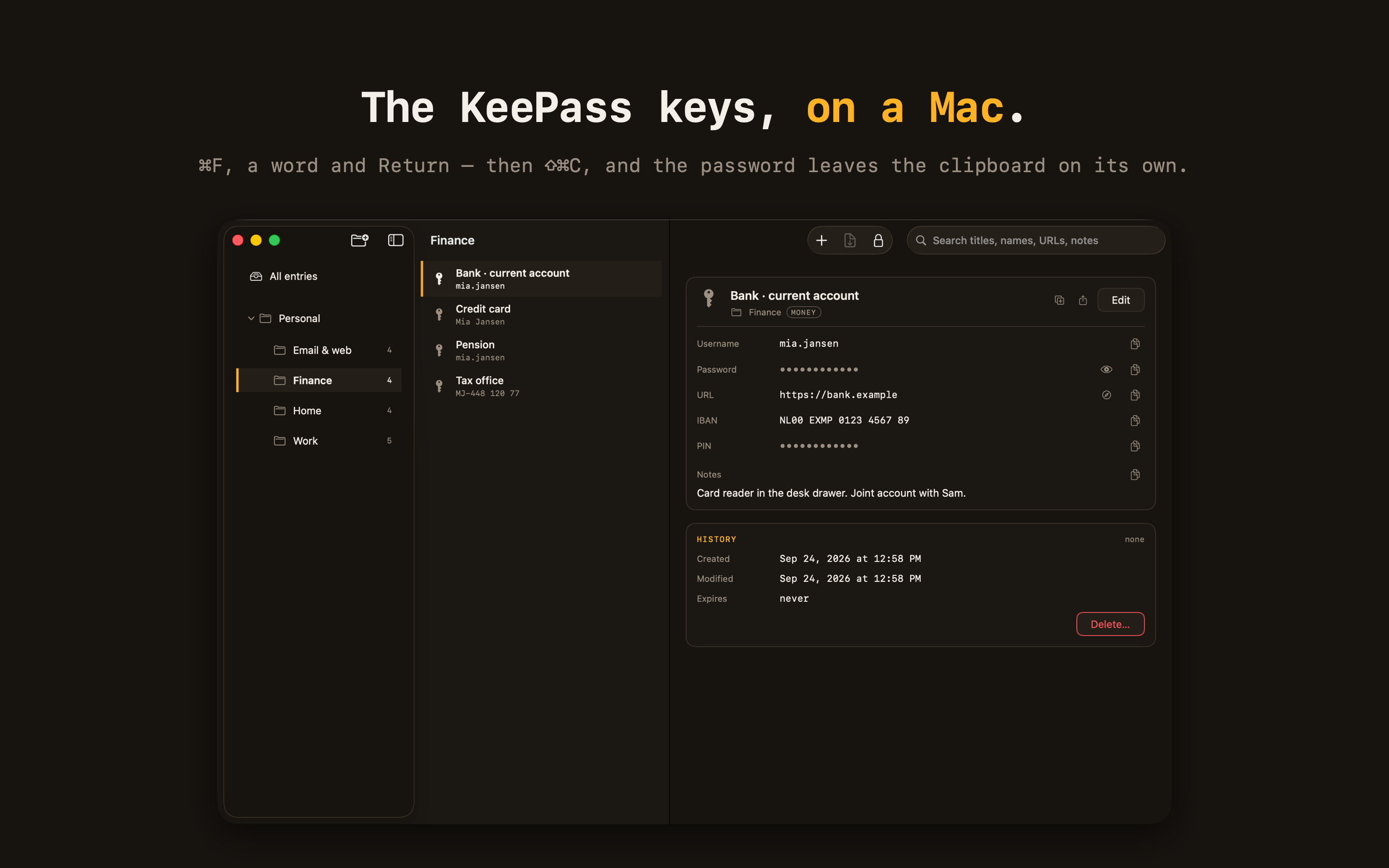
Task: Copy the IBAN value
Action: [1135, 421]
